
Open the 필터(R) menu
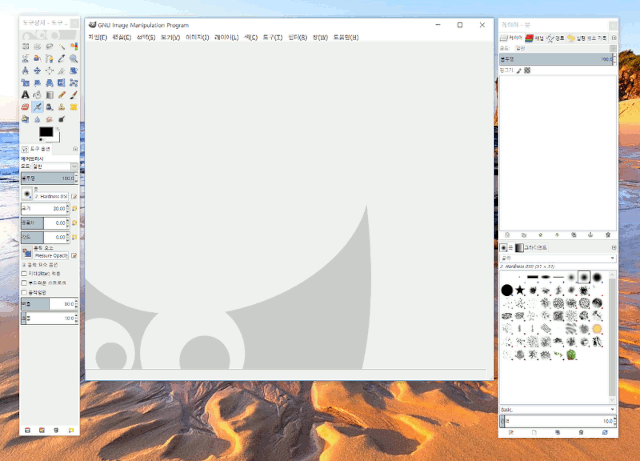pos(297,37)
